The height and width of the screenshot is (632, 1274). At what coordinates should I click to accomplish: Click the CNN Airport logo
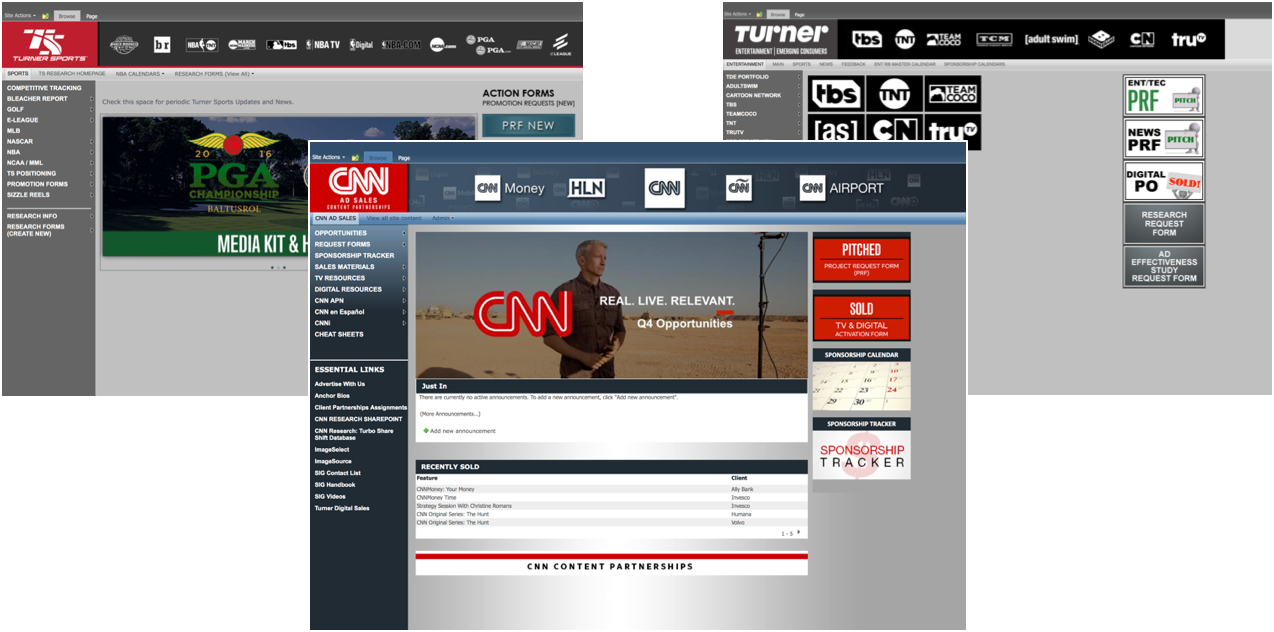point(842,188)
